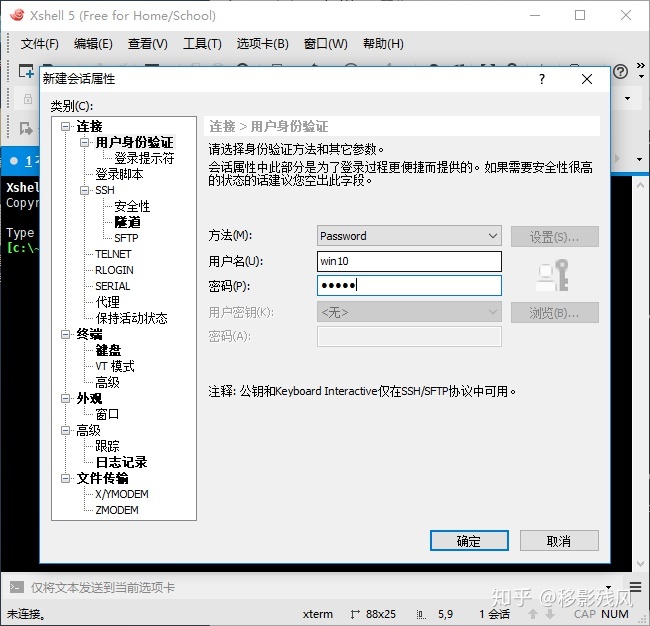Select 登录提示符 in the tree
The height and width of the screenshot is (626, 650).
pyautogui.click(x=144, y=158)
